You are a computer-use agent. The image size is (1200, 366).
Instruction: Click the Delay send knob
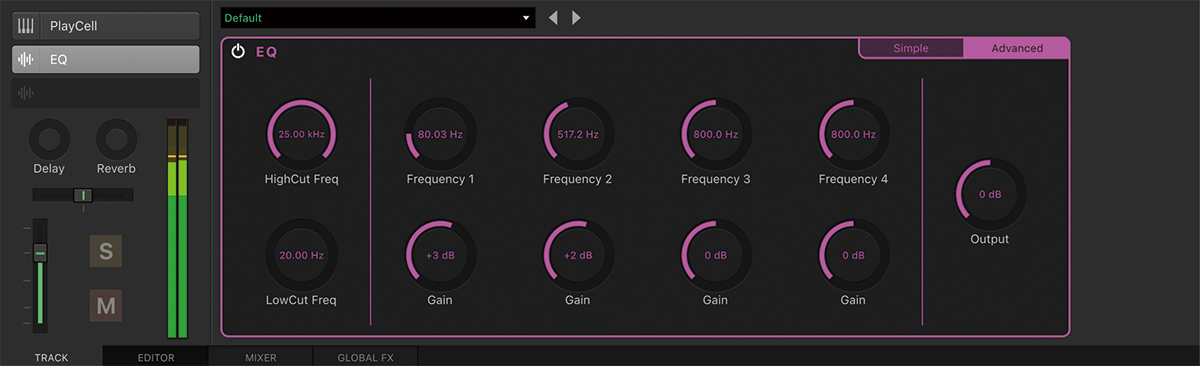click(x=49, y=139)
